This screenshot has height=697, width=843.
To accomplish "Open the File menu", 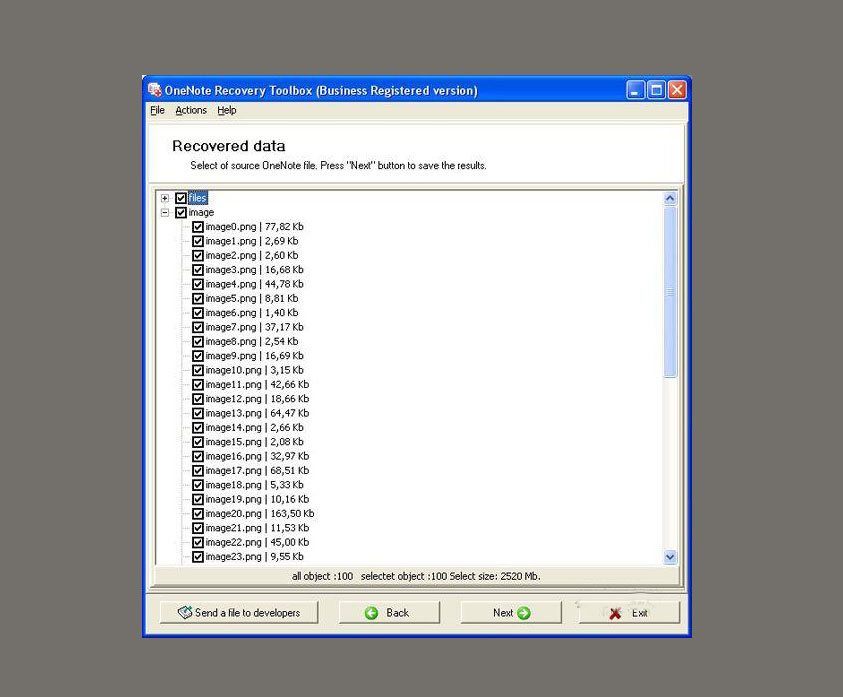I will click(x=157, y=111).
